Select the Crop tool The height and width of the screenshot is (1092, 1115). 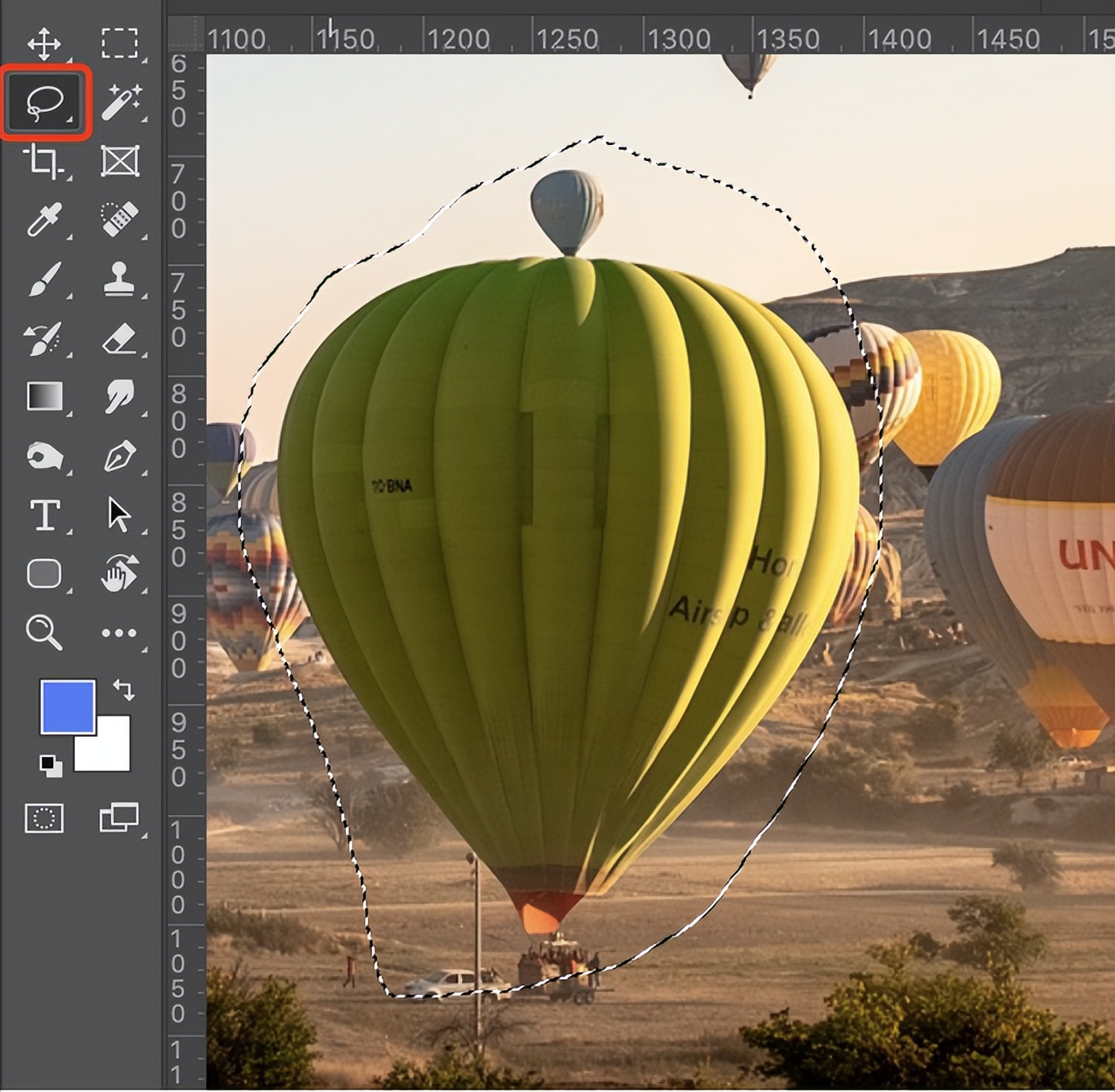(x=46, y=161)
